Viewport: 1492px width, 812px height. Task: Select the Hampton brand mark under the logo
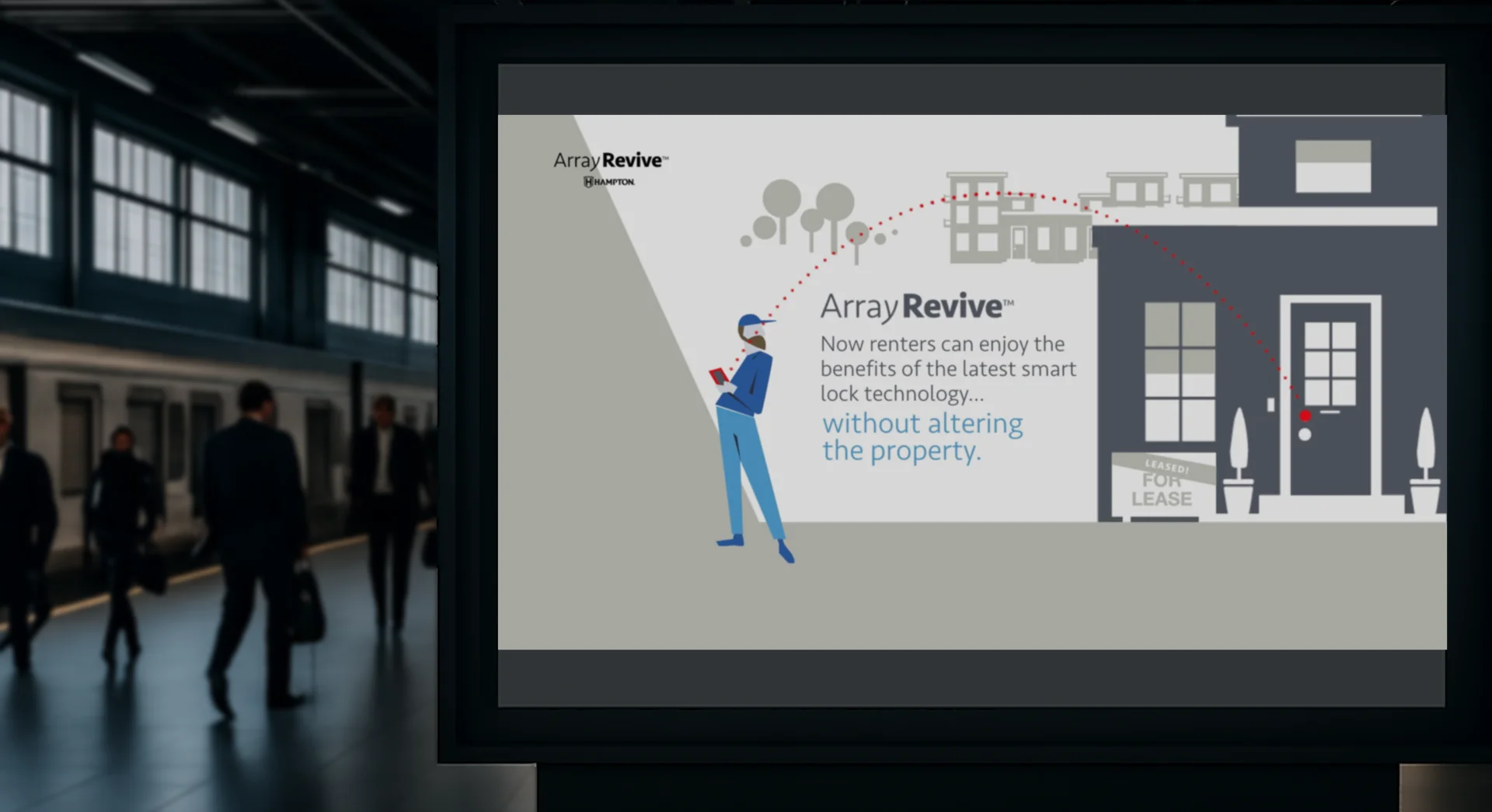tap(608, 180)
